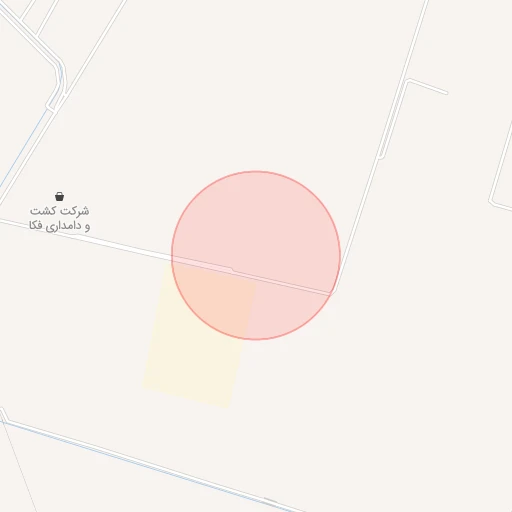Select the center of the red circle
The height and width of the screenshot is (512, 512).
coord(256,255)
